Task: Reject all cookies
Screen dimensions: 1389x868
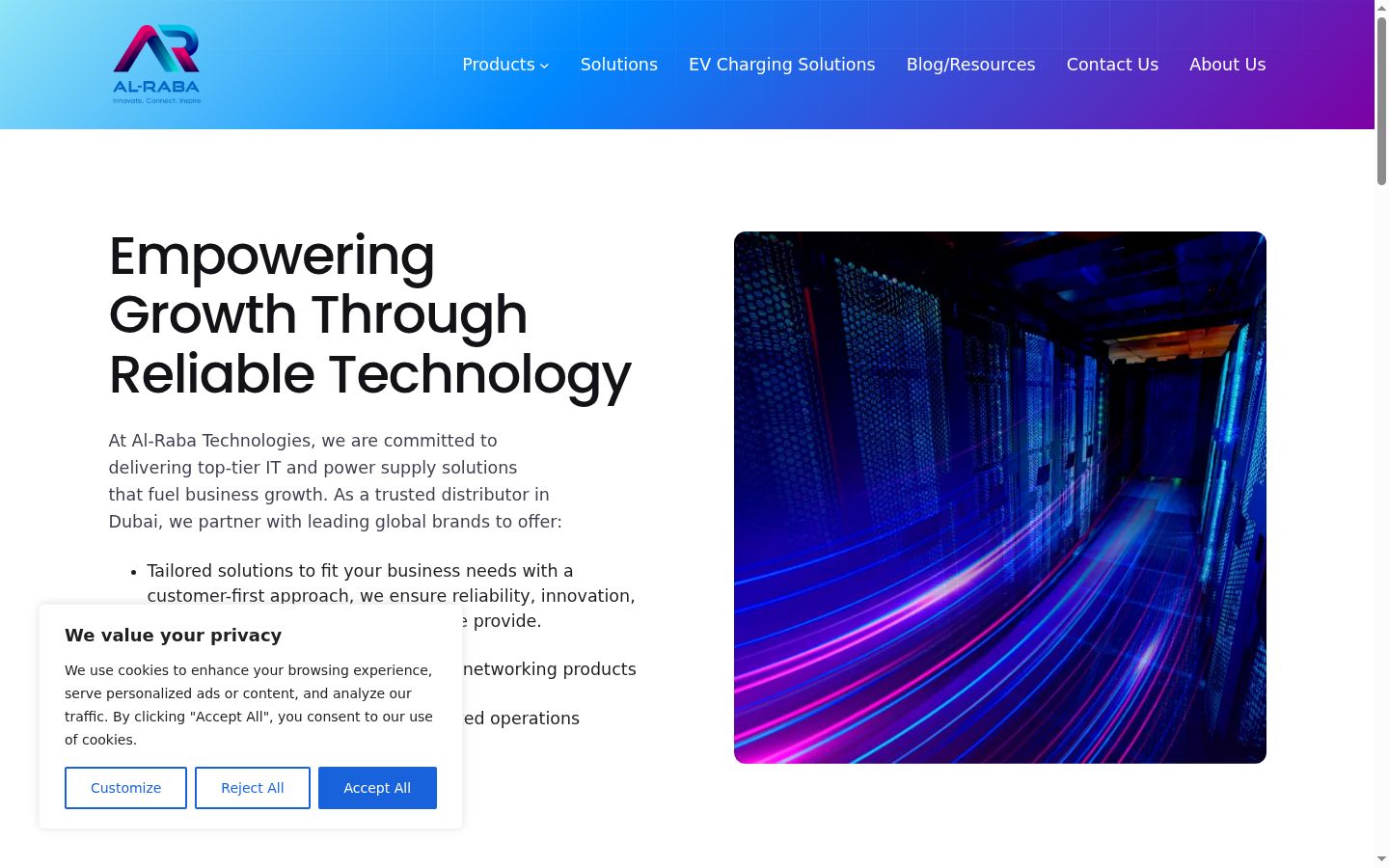Action: [x=253, y=788]
